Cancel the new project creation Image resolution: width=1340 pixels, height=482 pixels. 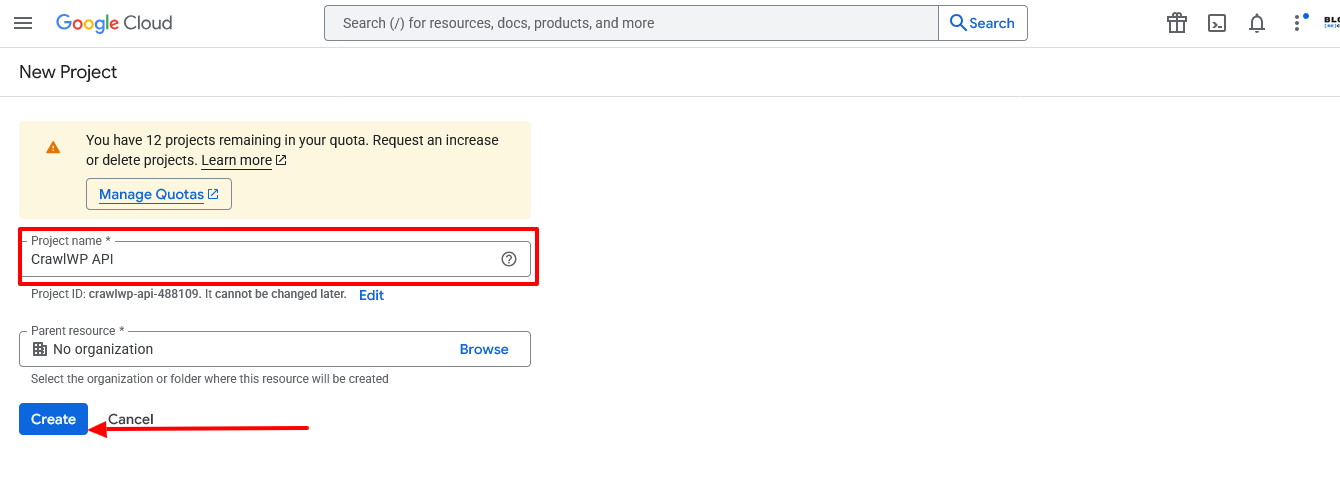(x=131, y=419)
